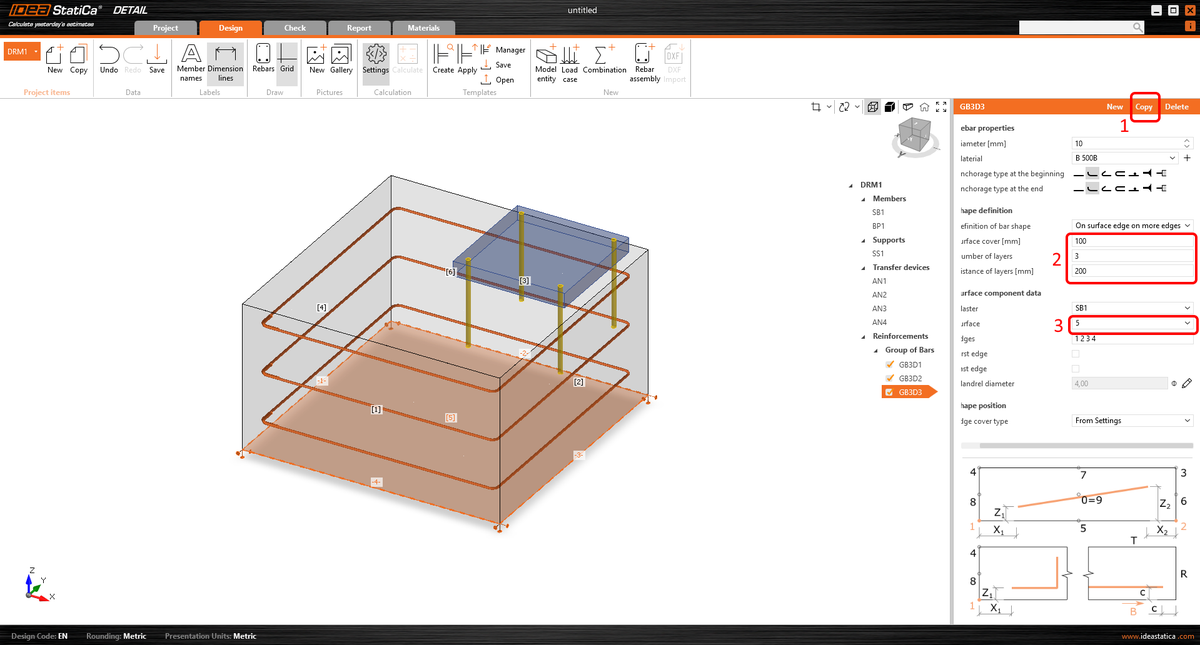This screenshot has height=645, width=1200.
Task: Click the Delete button in GB3D3 header
Action: click(1178, 106)
